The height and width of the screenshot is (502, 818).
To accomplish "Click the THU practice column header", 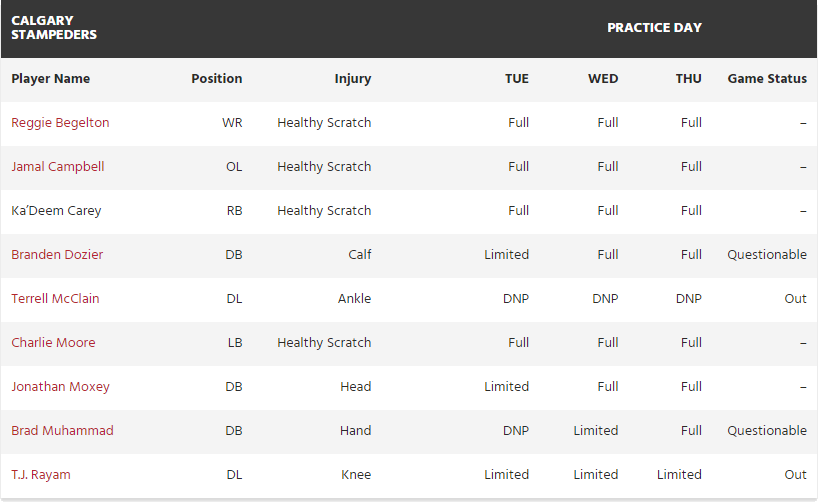I will (689, 79).
